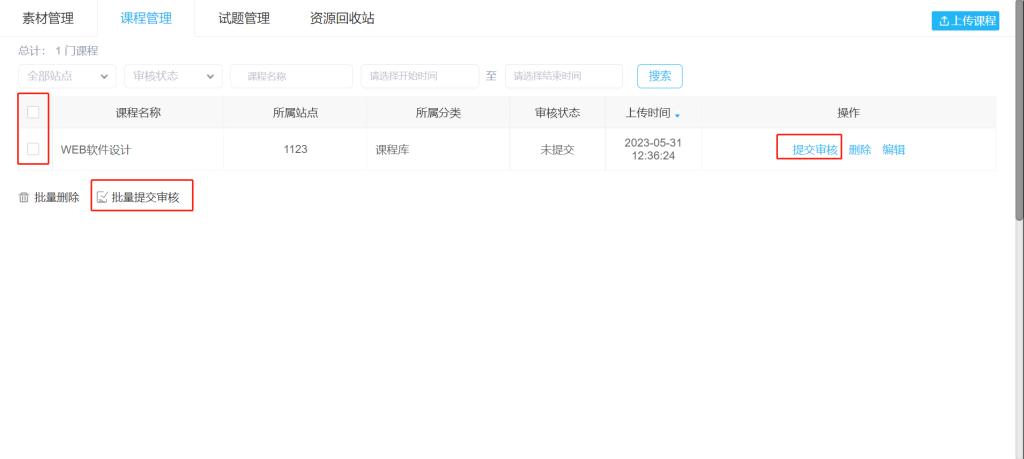
Task: Sort by the 上传时间 arrow icon
Action: [677, 114]
